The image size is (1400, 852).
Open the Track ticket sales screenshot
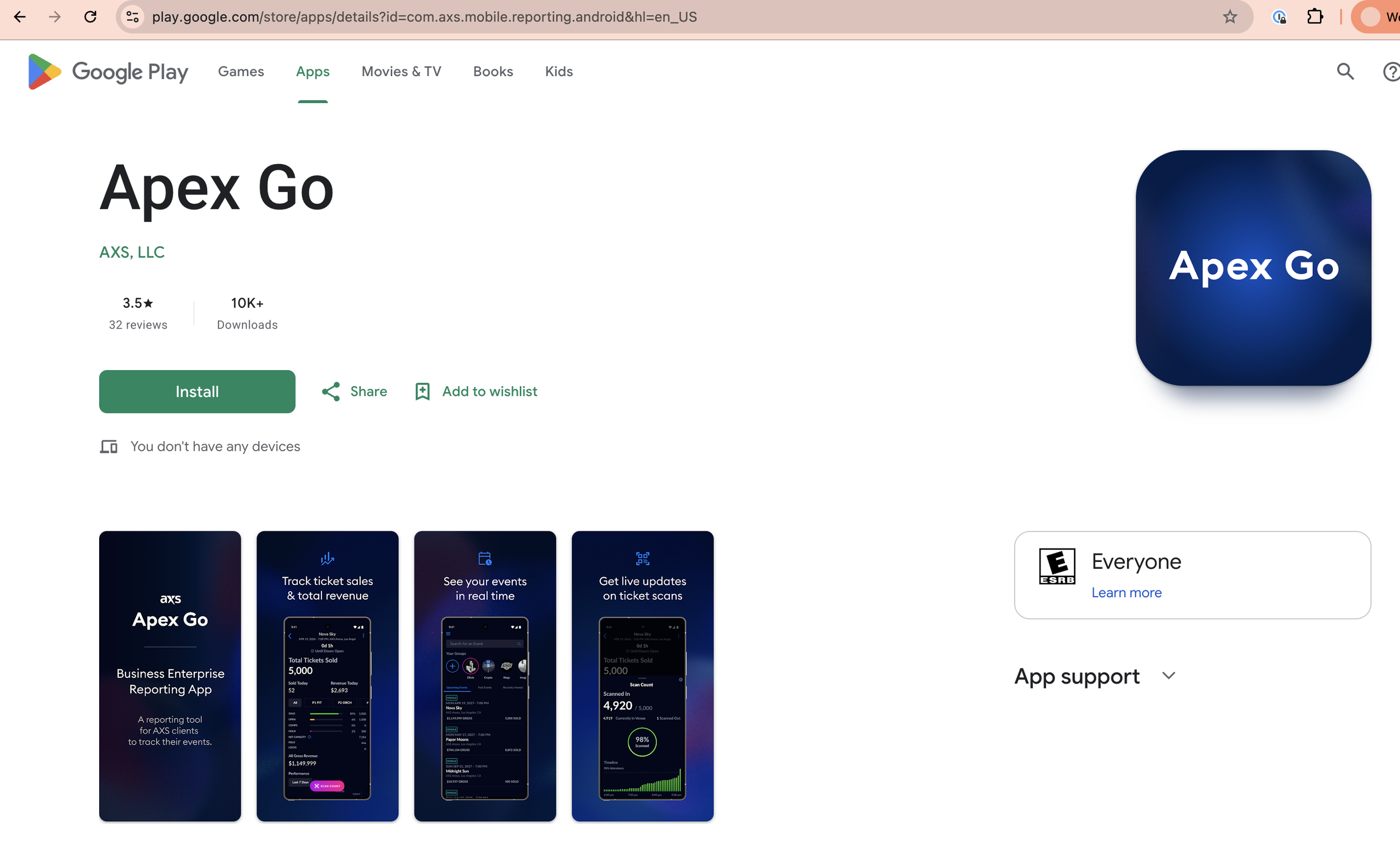[327, 676]
